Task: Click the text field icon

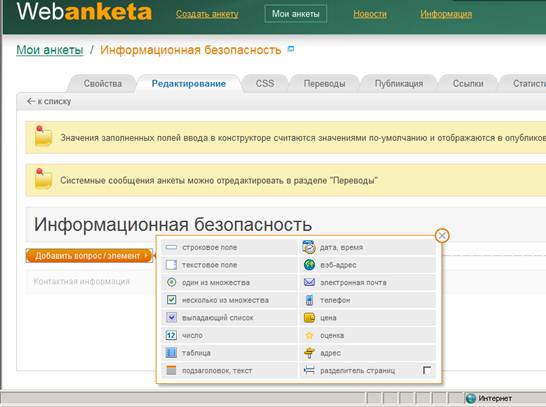Action: pos(171,265)
